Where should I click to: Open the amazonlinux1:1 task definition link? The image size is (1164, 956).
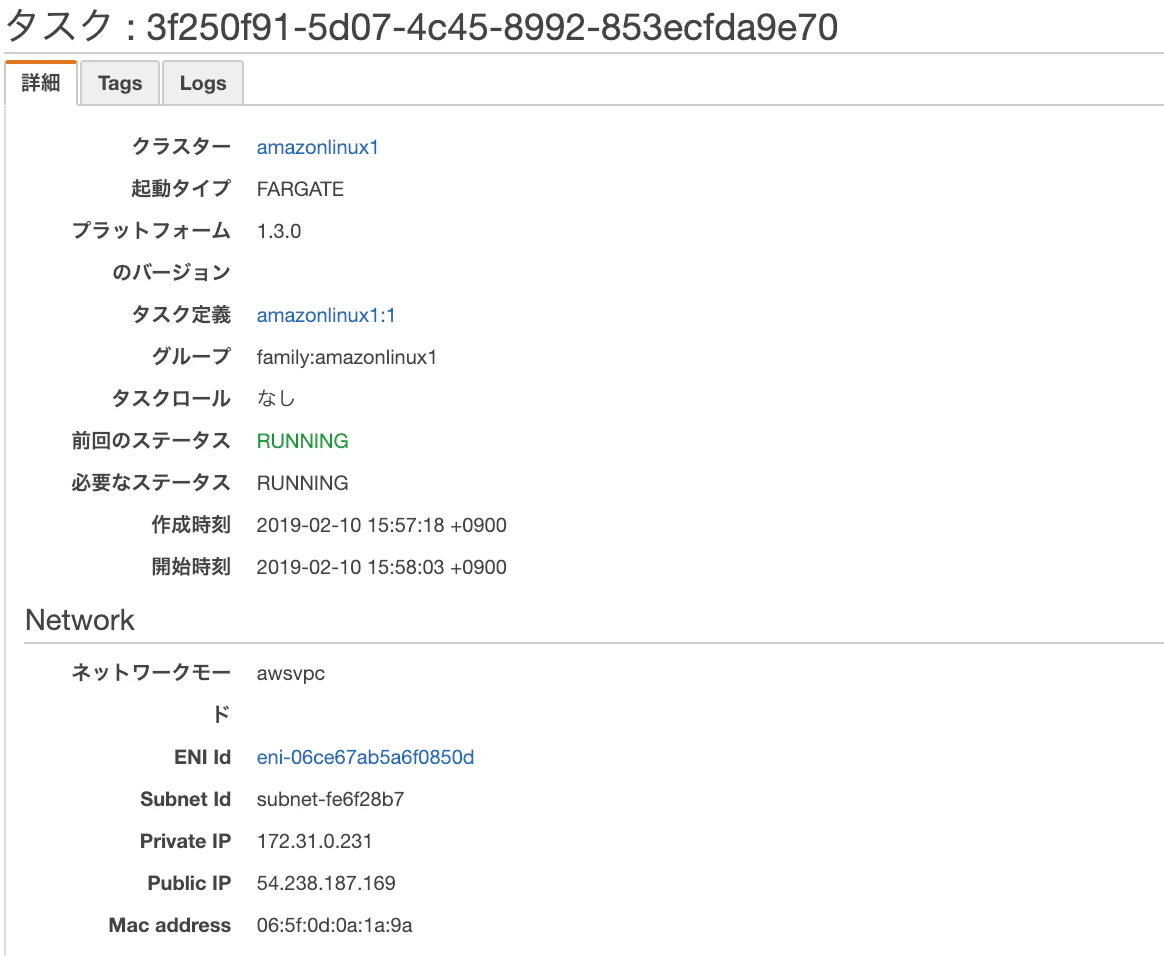326,315
